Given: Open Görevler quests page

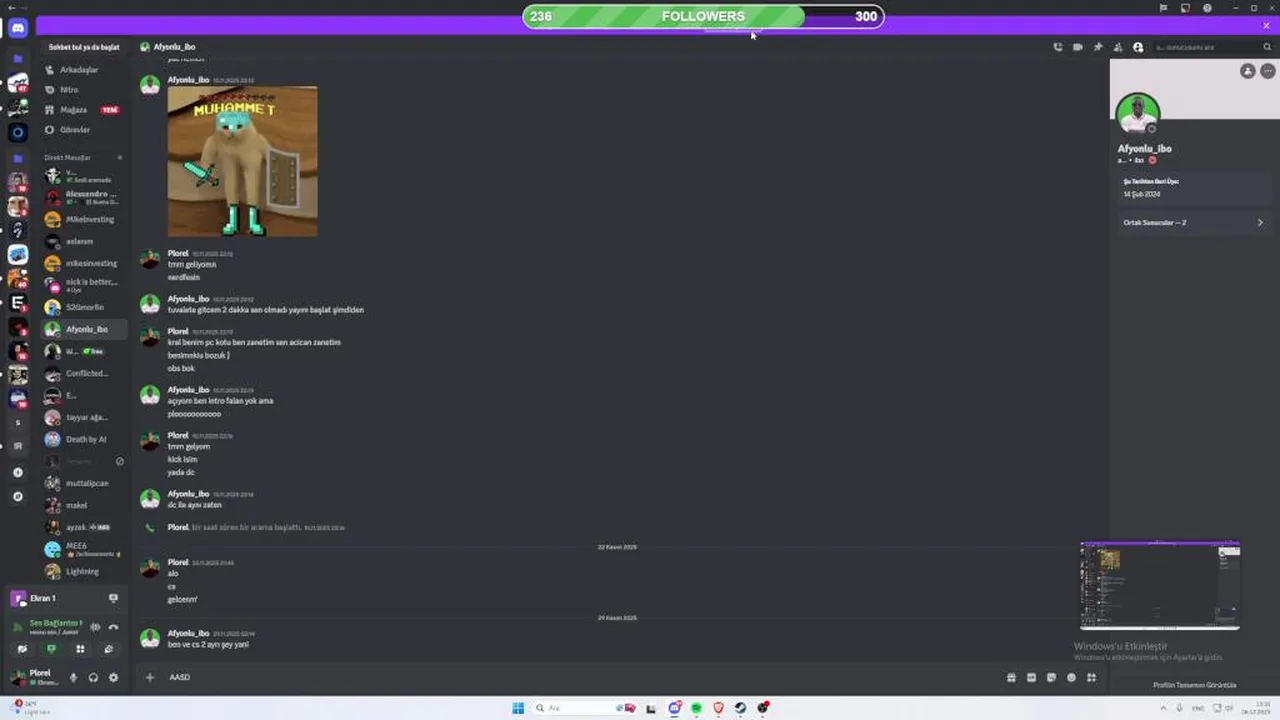Looking at the screenshot, I should (86, 130).
